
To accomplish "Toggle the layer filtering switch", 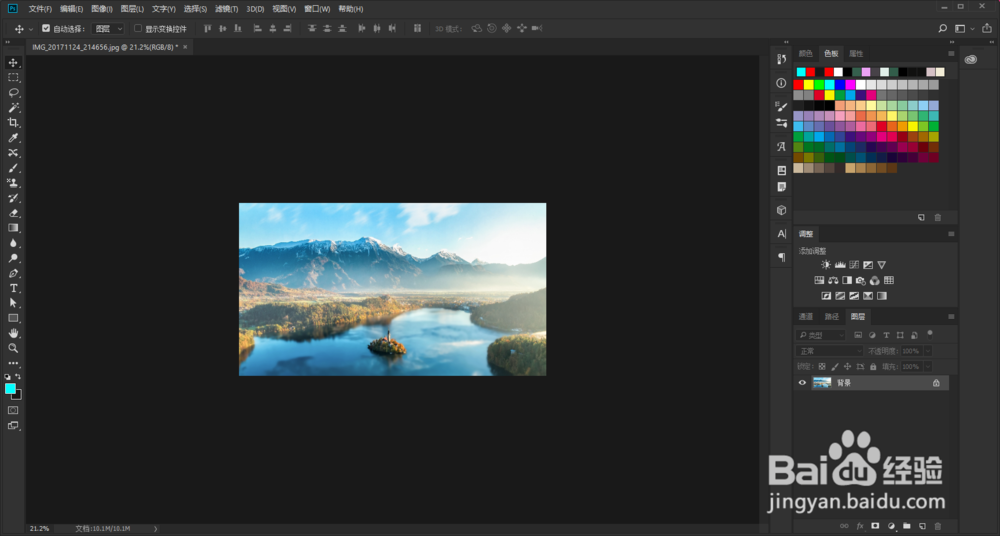I will (x=930, y=333).
